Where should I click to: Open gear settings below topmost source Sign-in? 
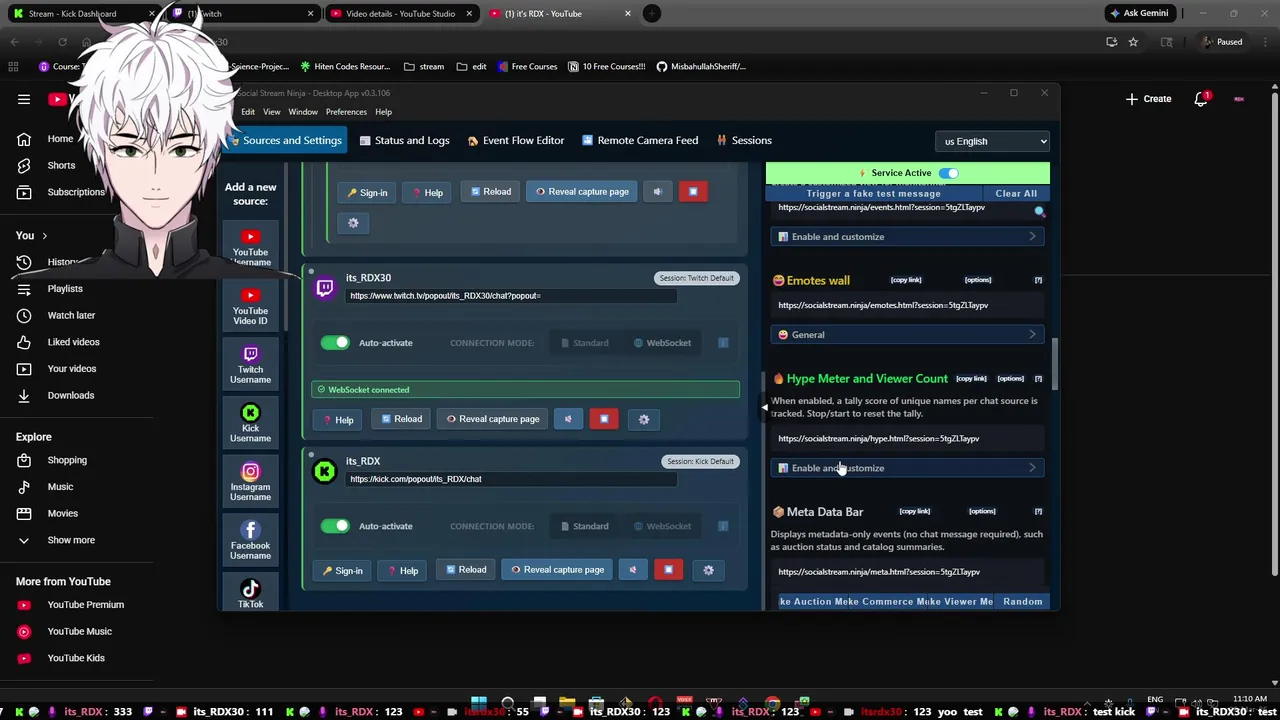click(x=353, y=223)
